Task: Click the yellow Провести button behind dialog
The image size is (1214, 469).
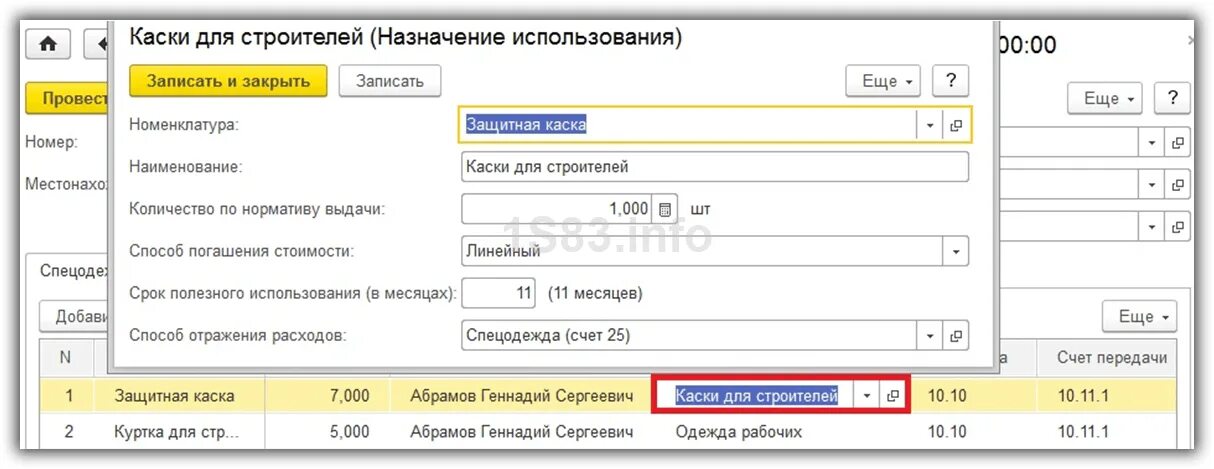Action: 68,99
